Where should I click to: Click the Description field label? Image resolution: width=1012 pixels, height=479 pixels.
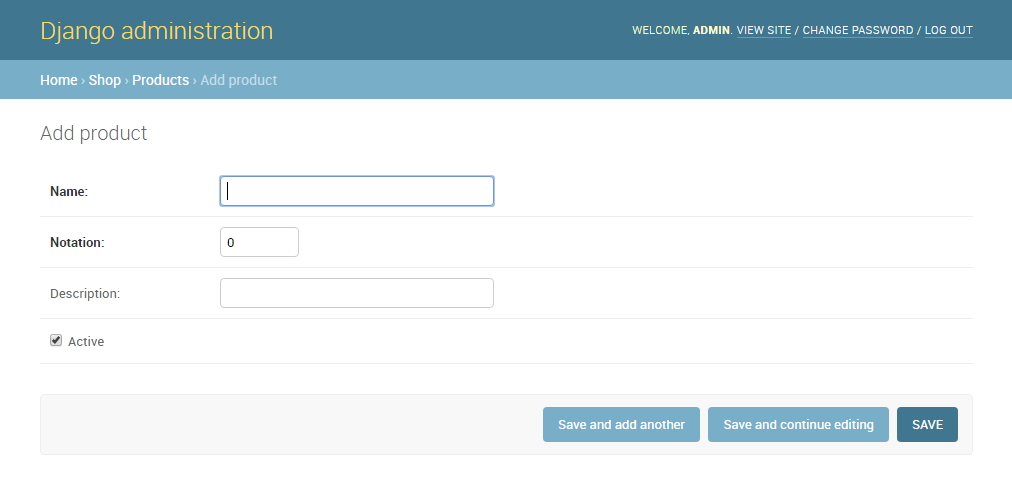pos(85,293)
